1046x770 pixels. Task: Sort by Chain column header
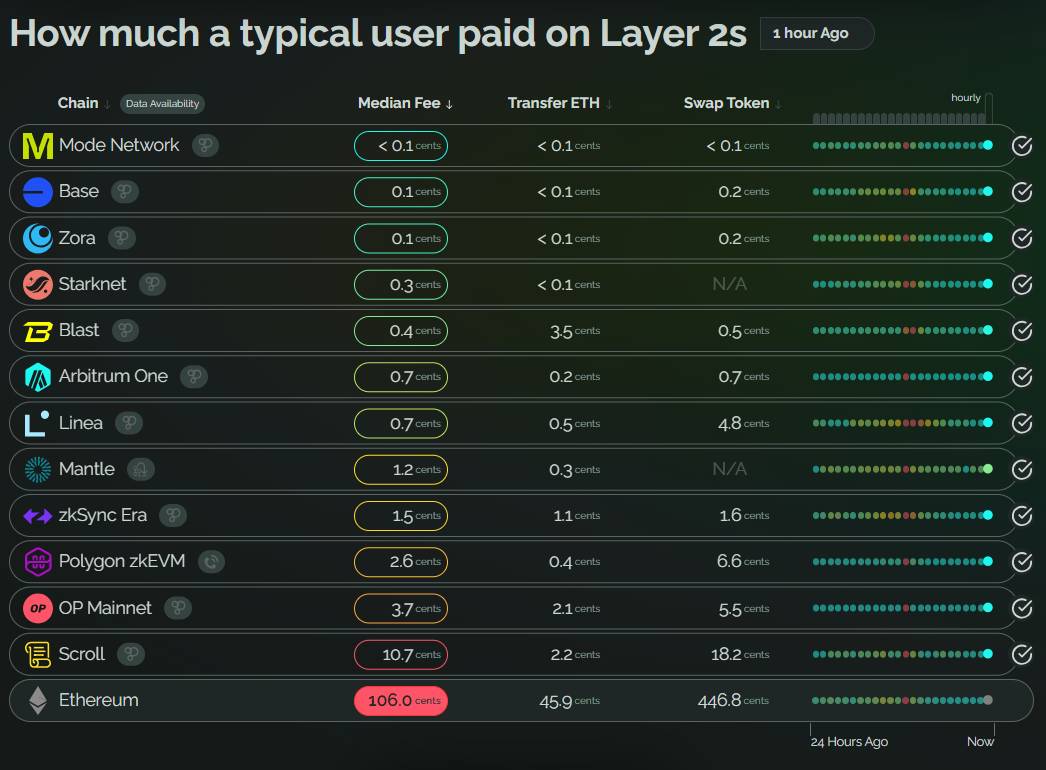click(83, 103)
